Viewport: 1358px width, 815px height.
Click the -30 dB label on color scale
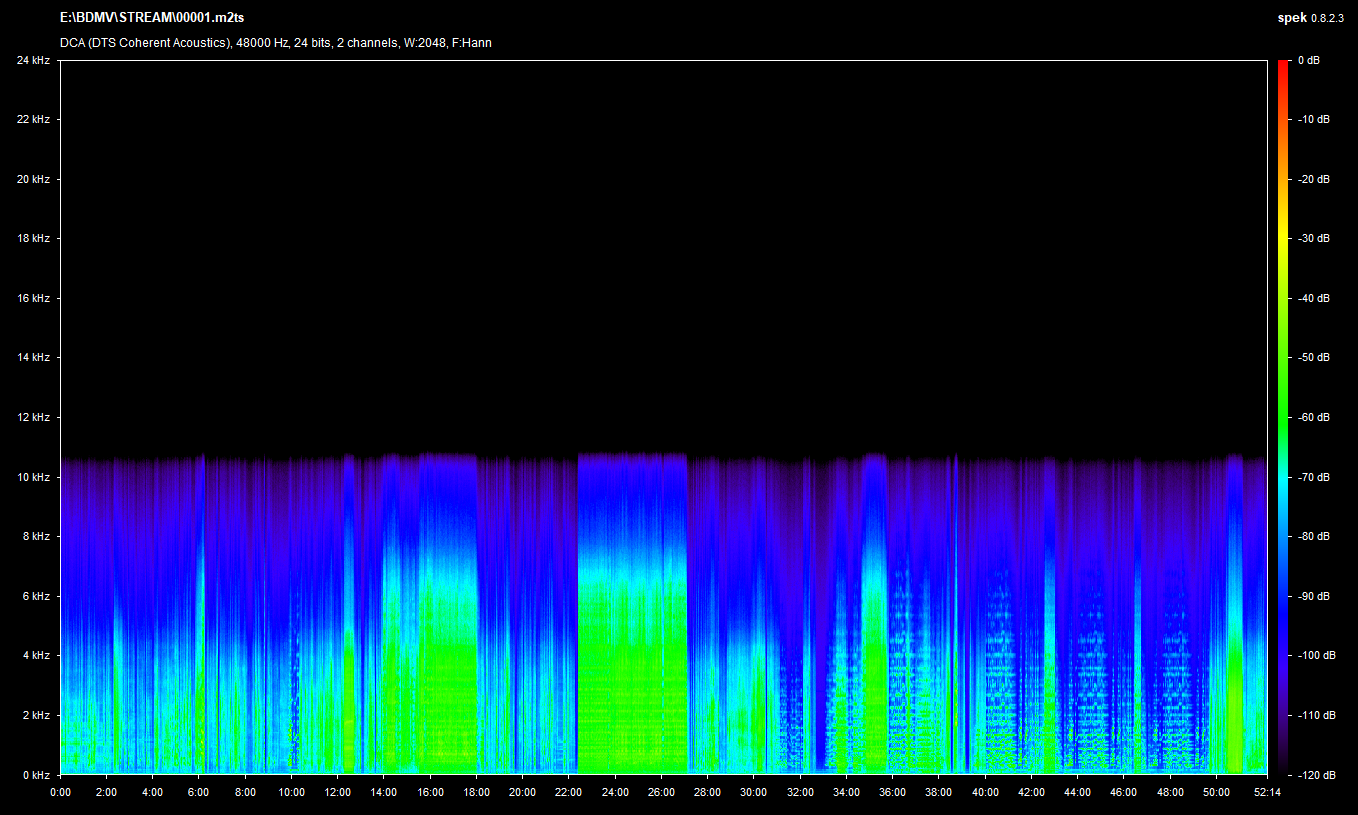1314,239
